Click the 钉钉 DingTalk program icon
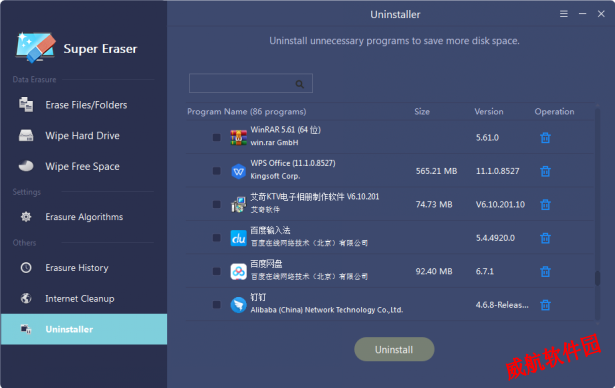615x388 pixels. pos(238,305)
